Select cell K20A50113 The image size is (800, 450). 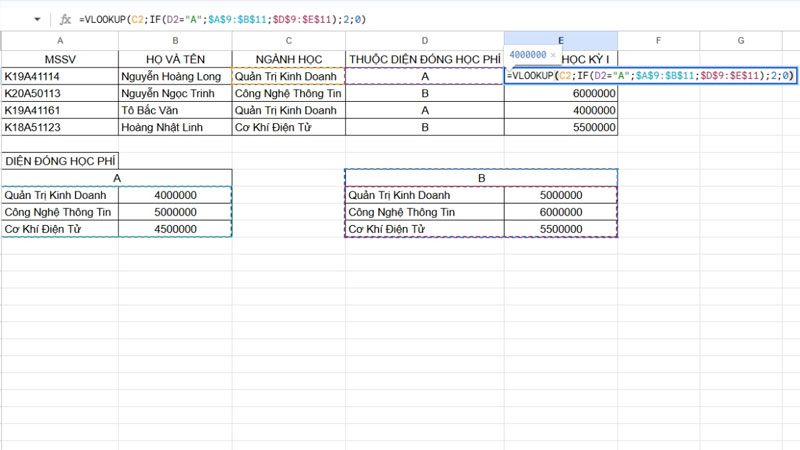[60, 93]
